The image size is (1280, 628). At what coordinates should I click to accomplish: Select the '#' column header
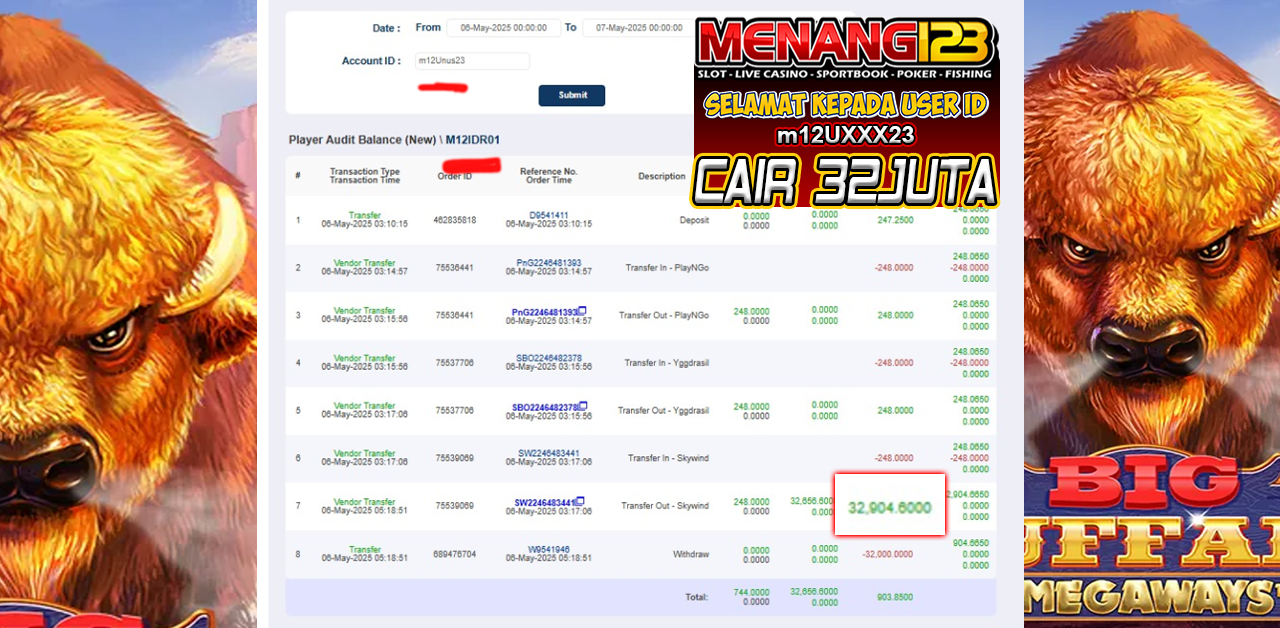298,176
